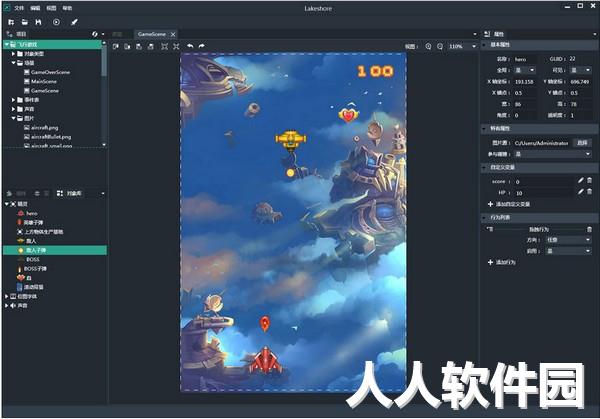Expand the 对象类型 folder
The width and height of the screenshot is (600, 419).
(x=13, y=54)
